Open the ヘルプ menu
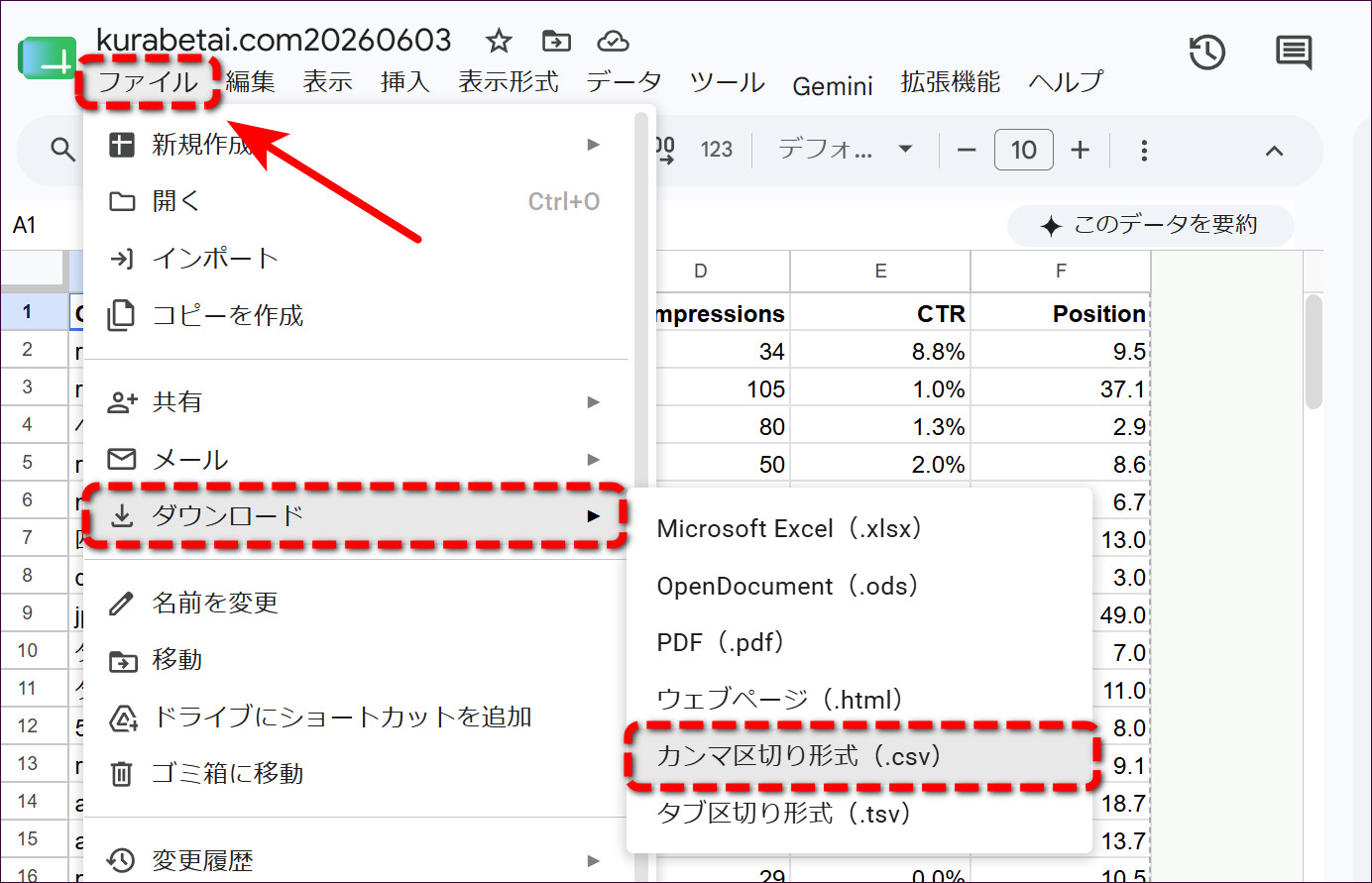The height and width of the screenshot is (883, 1372). [1066, 82]
